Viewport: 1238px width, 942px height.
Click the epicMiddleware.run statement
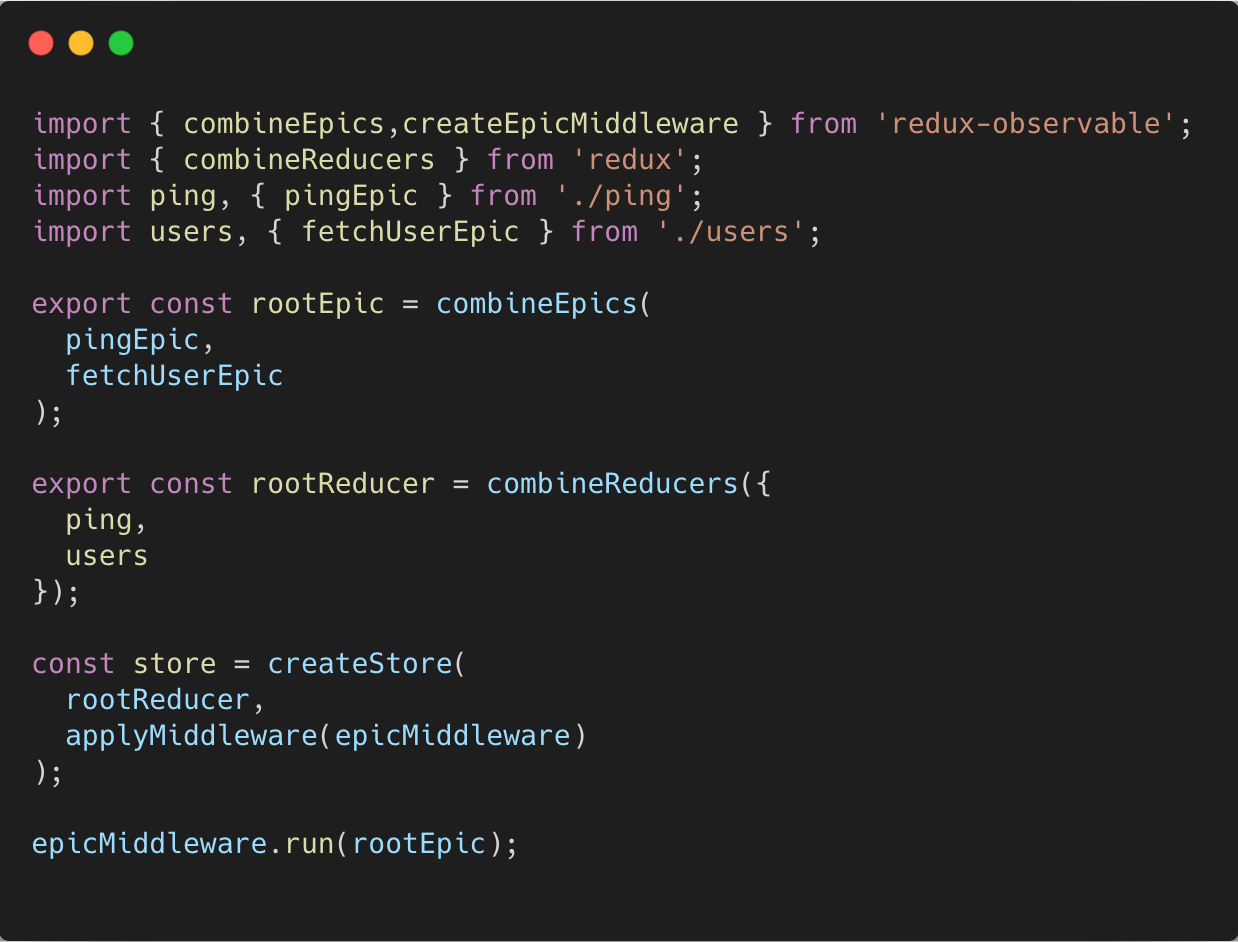point(274,843)
